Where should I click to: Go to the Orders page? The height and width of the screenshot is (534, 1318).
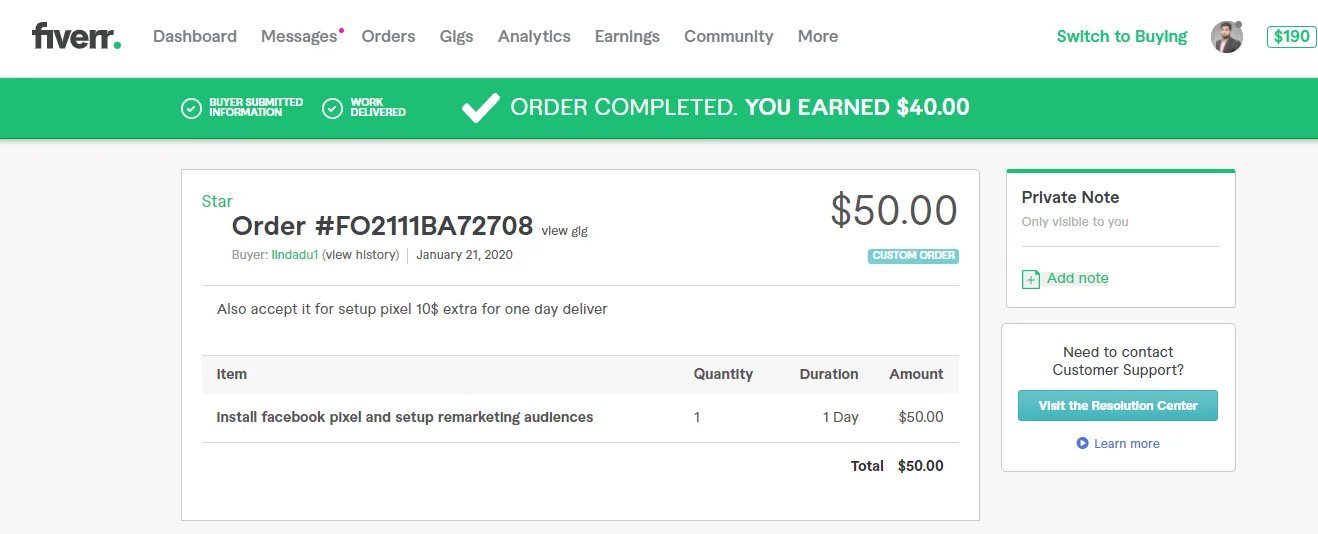pos(388,37)
